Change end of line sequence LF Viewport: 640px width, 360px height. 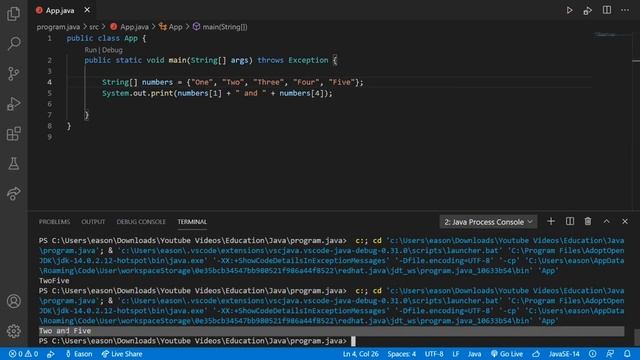pyautogui.click(x=456, y=354)
